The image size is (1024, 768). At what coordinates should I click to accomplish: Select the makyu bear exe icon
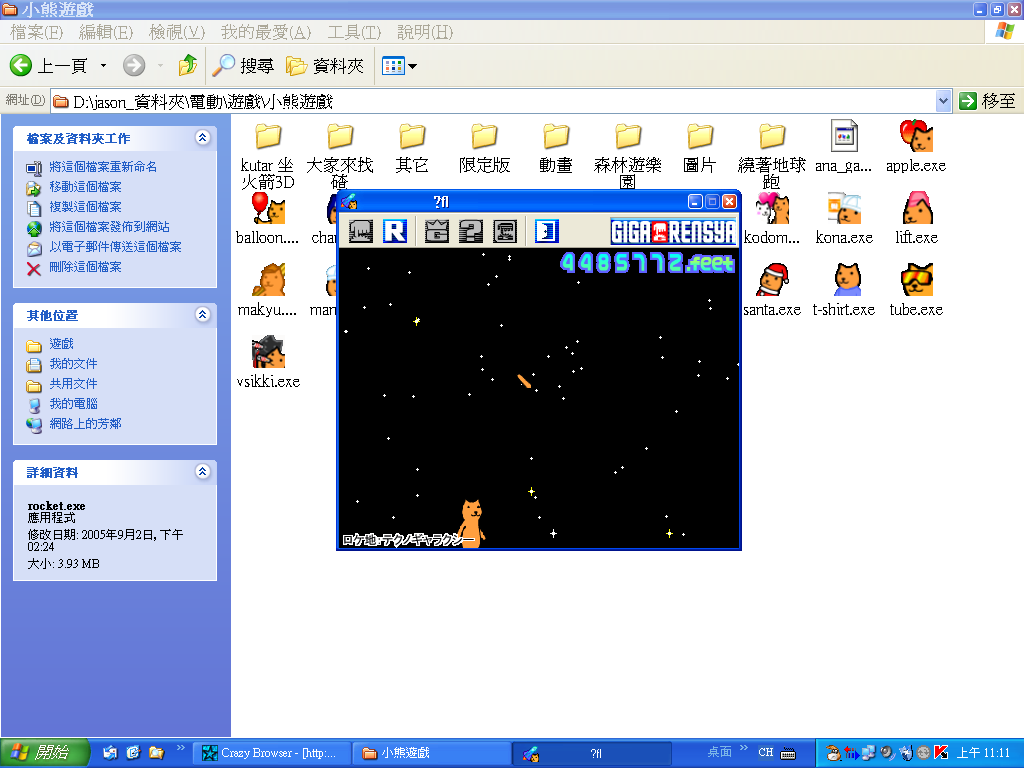pos(268,280)
